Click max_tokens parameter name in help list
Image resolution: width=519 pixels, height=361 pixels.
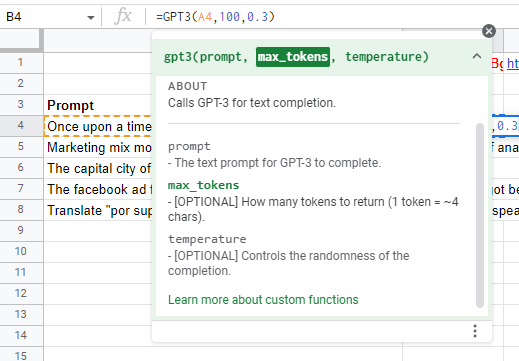[203, 185]
